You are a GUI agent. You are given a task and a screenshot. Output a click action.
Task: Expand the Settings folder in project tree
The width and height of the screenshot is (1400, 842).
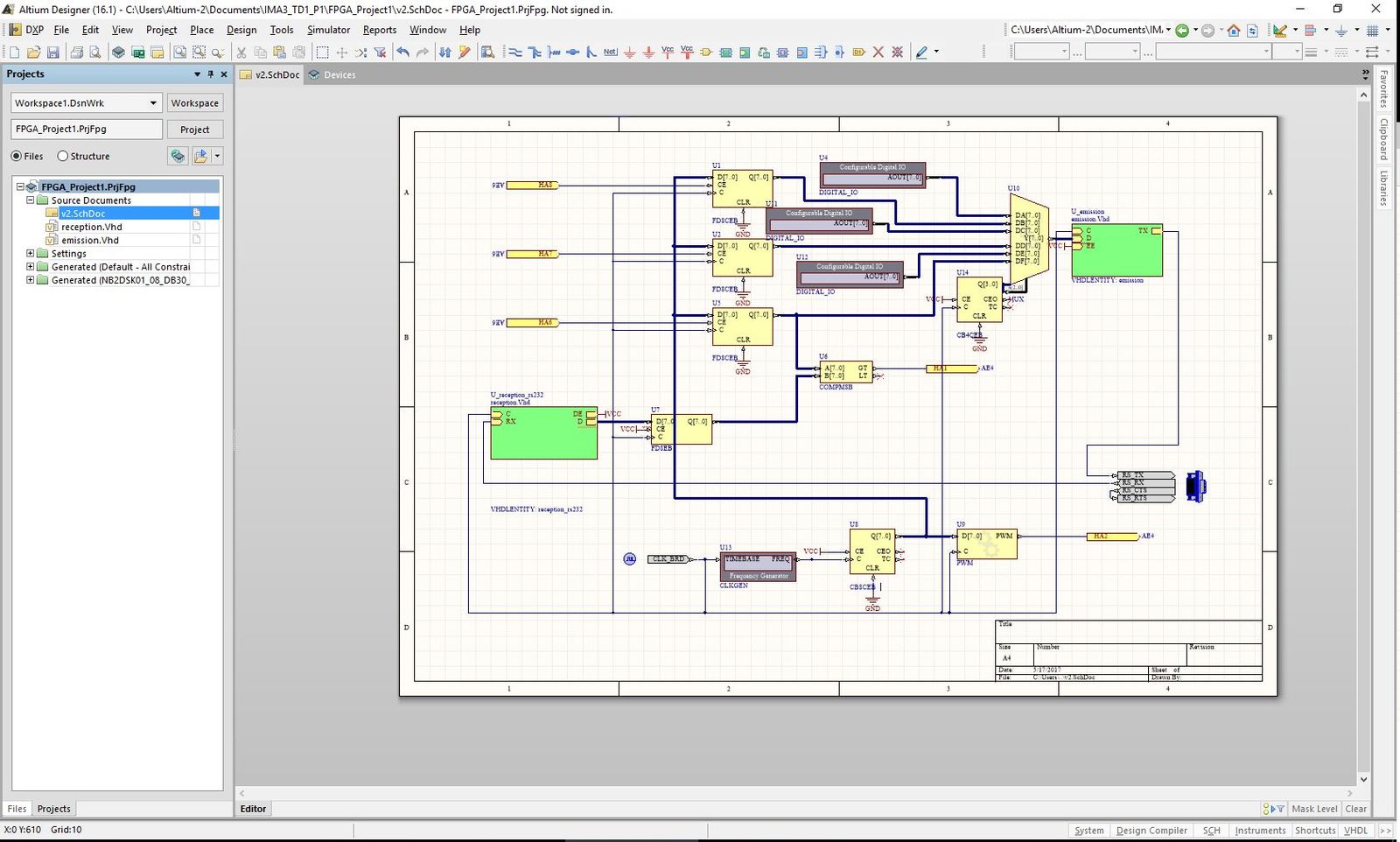click(x=31, y=254)
